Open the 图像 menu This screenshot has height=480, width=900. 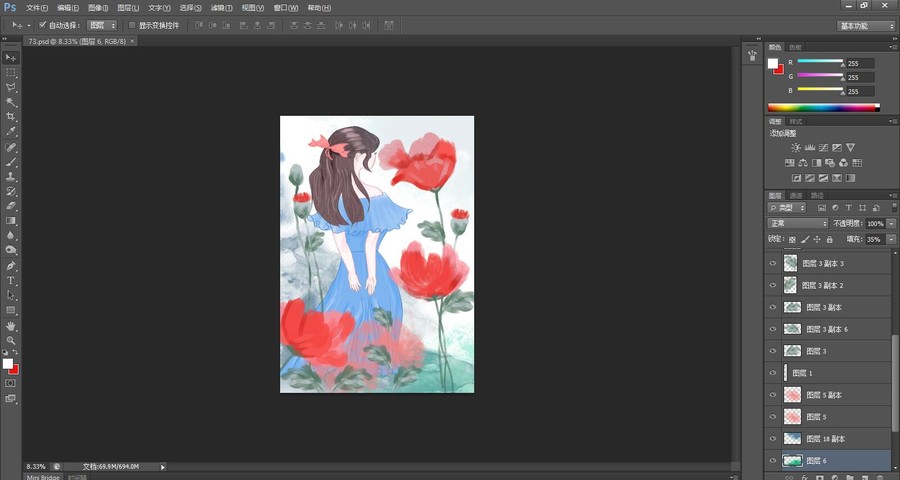point(98,8)
